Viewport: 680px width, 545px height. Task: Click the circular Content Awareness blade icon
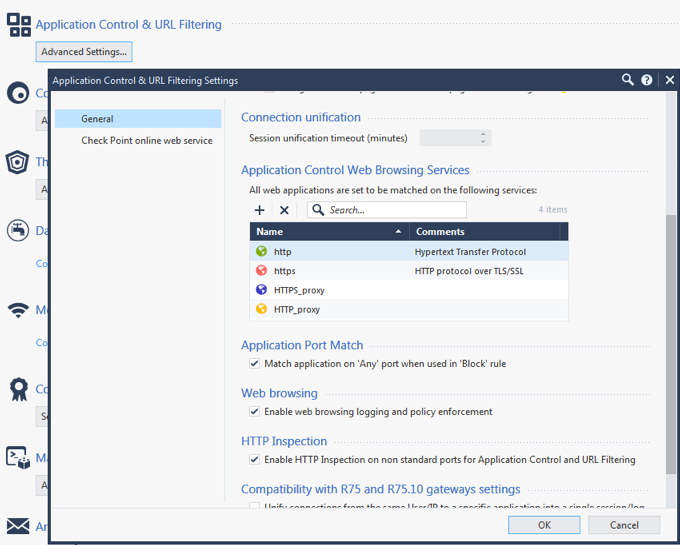pos(18,92)
